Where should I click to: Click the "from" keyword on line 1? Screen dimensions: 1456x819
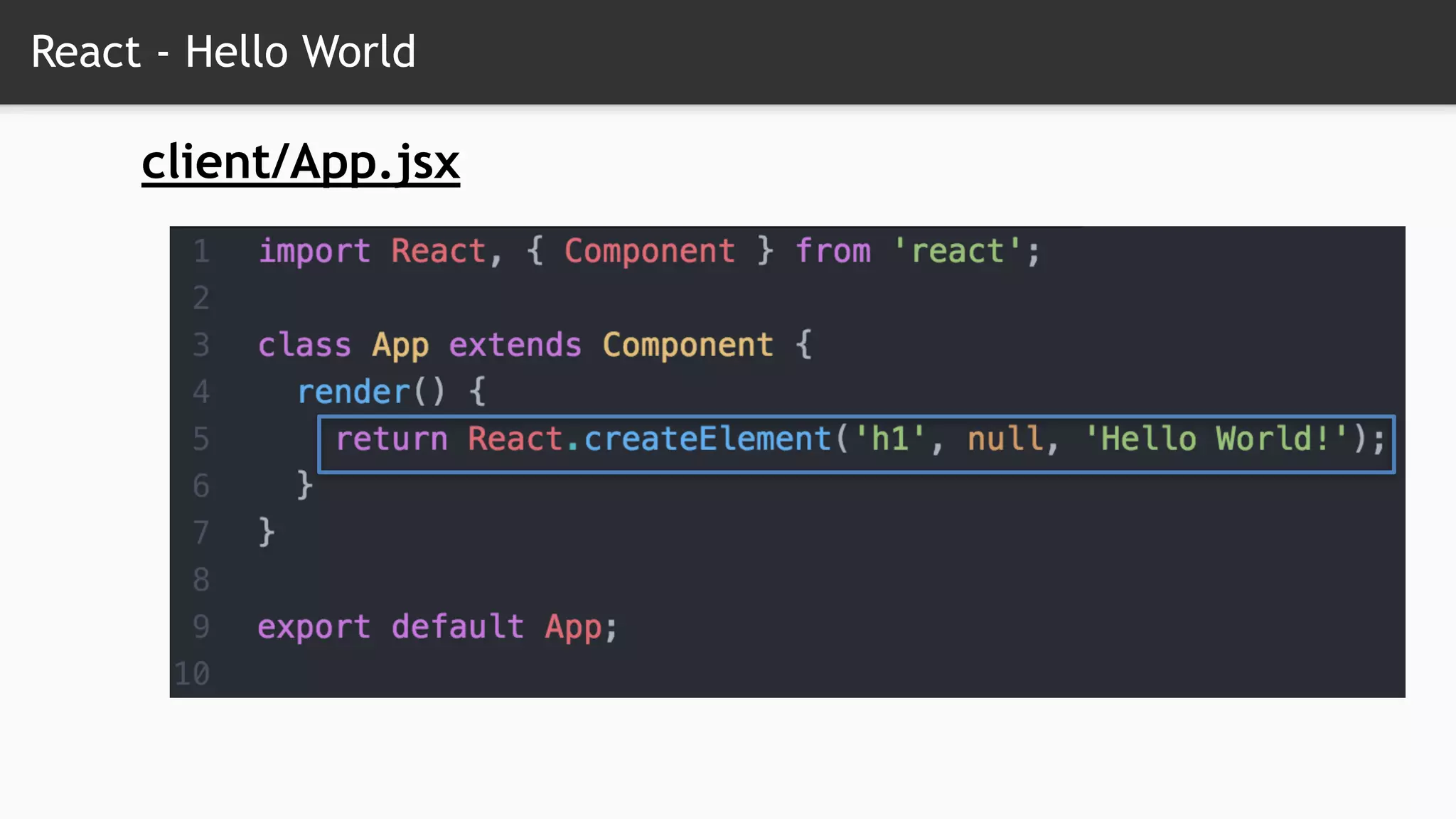click(833, 252)
